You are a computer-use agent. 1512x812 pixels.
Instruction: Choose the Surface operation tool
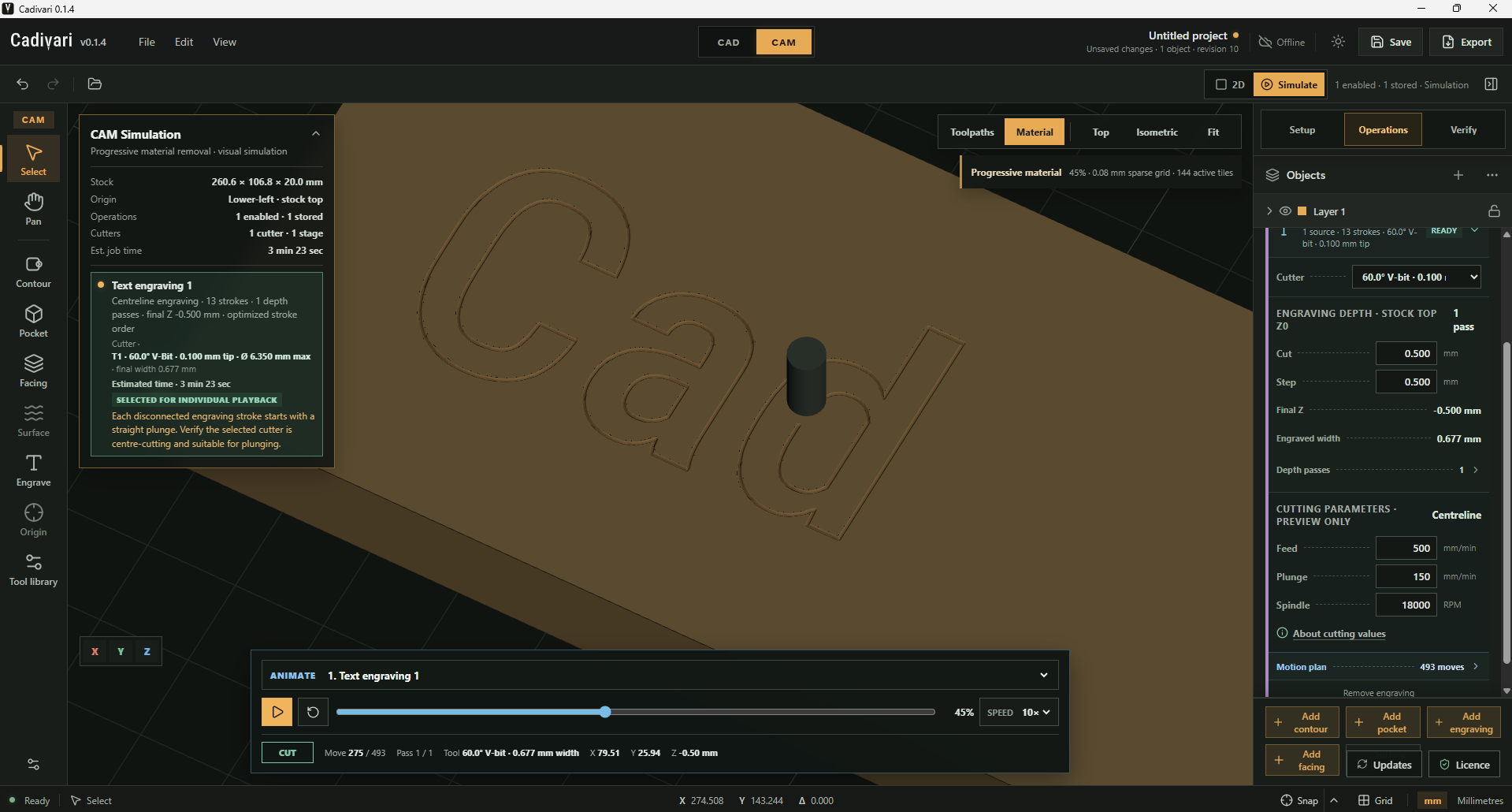[33, 421]
